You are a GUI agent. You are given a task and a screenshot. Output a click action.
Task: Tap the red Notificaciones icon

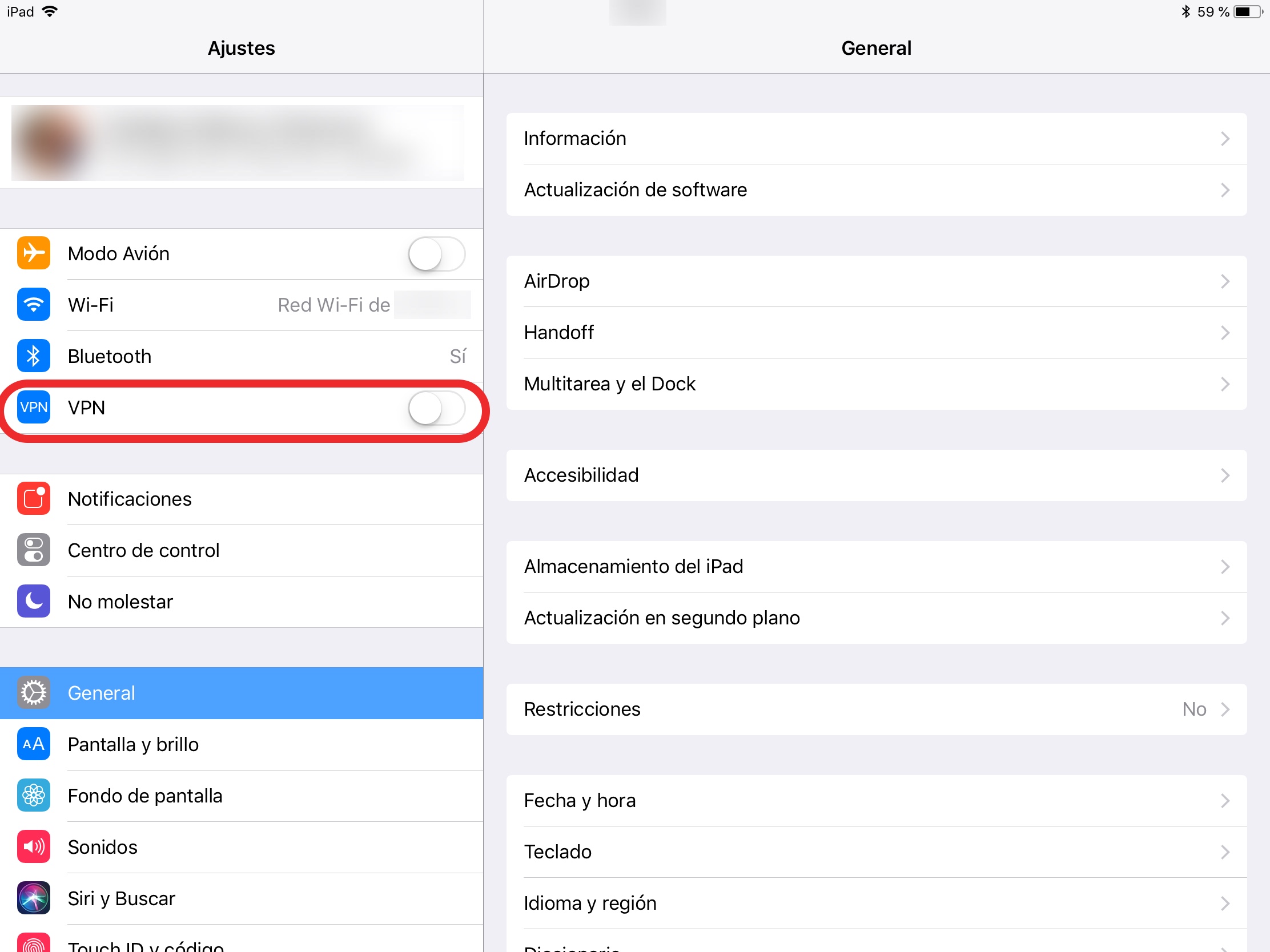(34, 499)
